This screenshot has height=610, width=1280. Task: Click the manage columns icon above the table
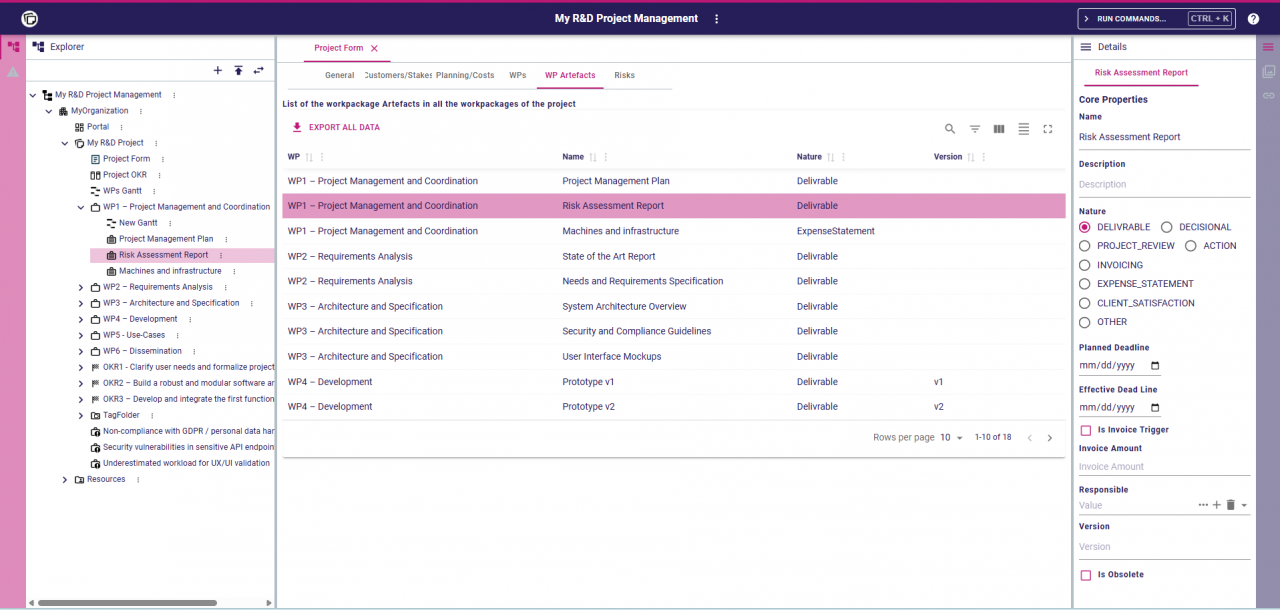[998, 128]
